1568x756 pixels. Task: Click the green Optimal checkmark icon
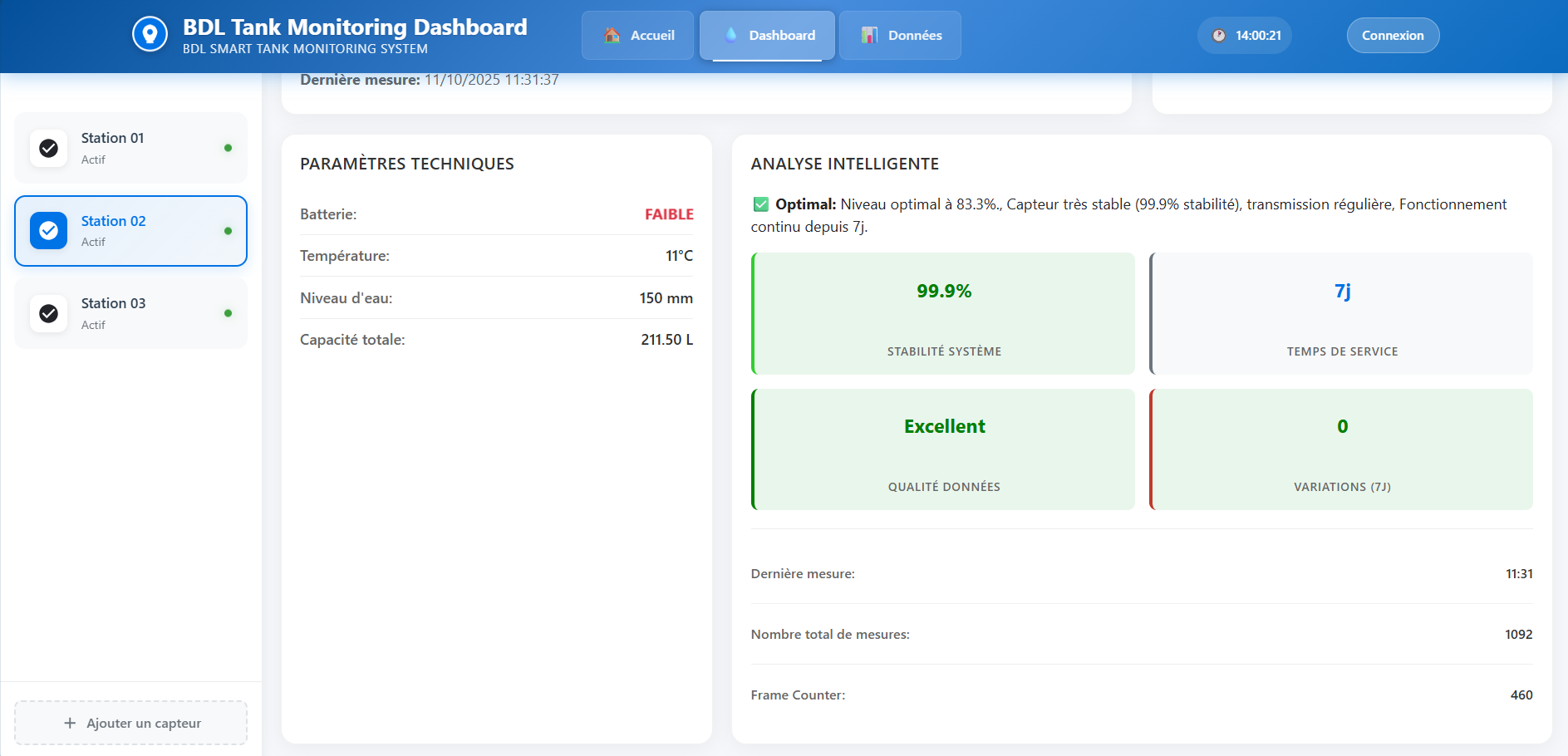[760, 204]
